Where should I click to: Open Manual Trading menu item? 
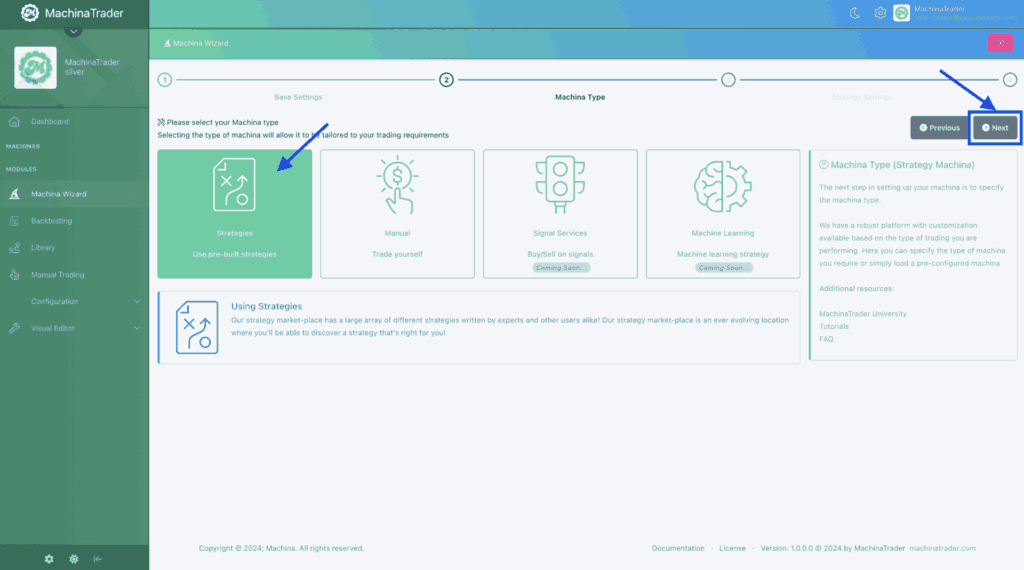pyautogui.click(x=57, y=275)
